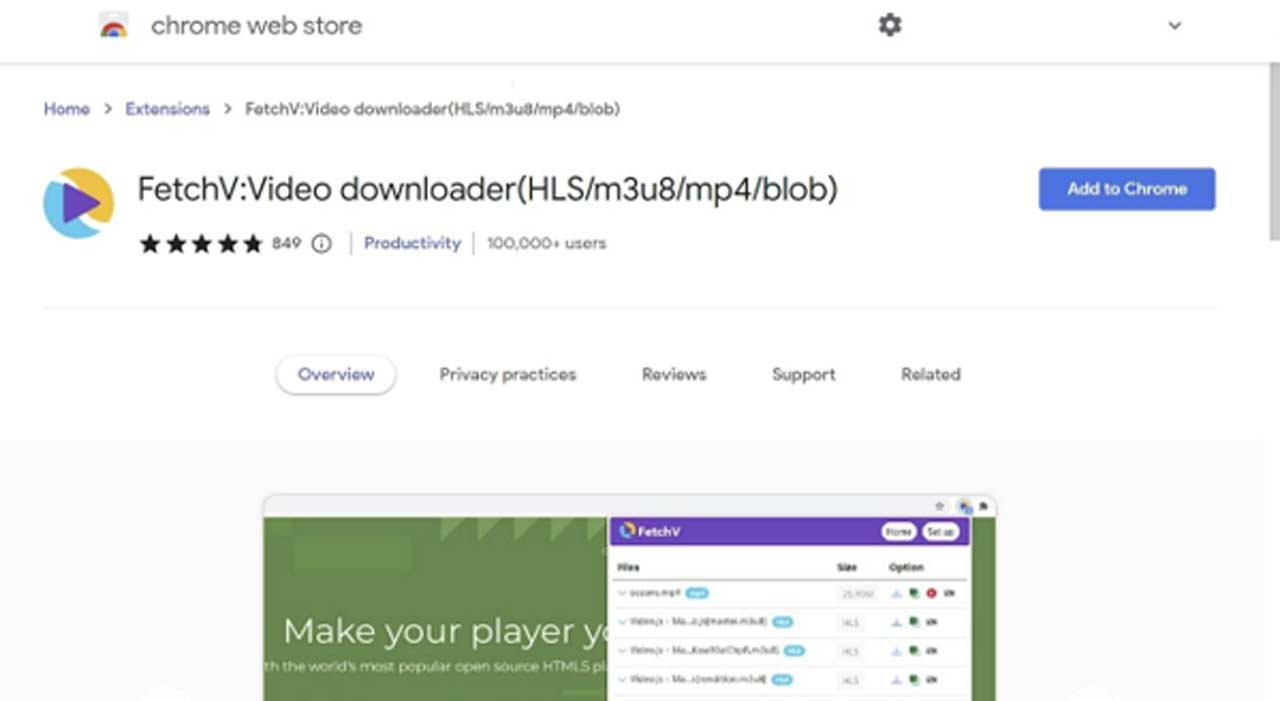
Task: Open the Productivity category link
Action: (412, 243)
